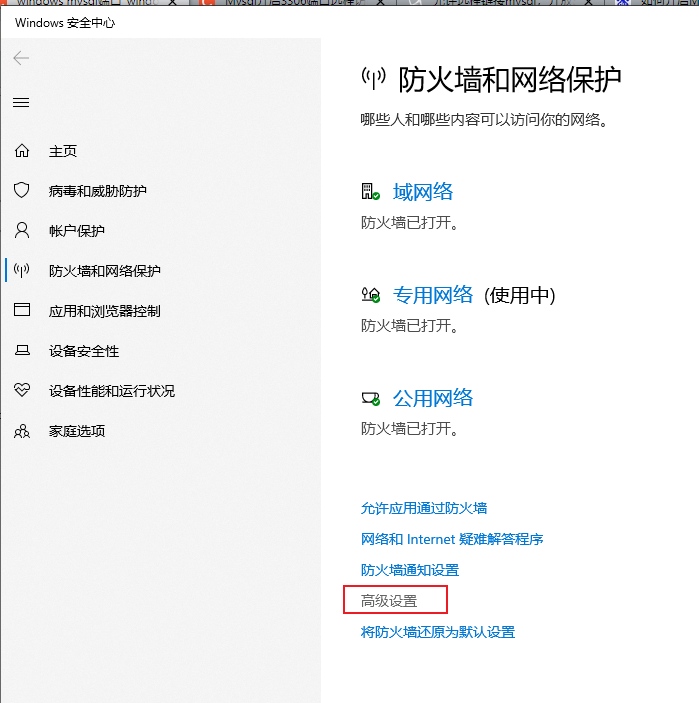Click the public network icon beside 公用网络
Screen dimensions: 699x703
[371, 398]
